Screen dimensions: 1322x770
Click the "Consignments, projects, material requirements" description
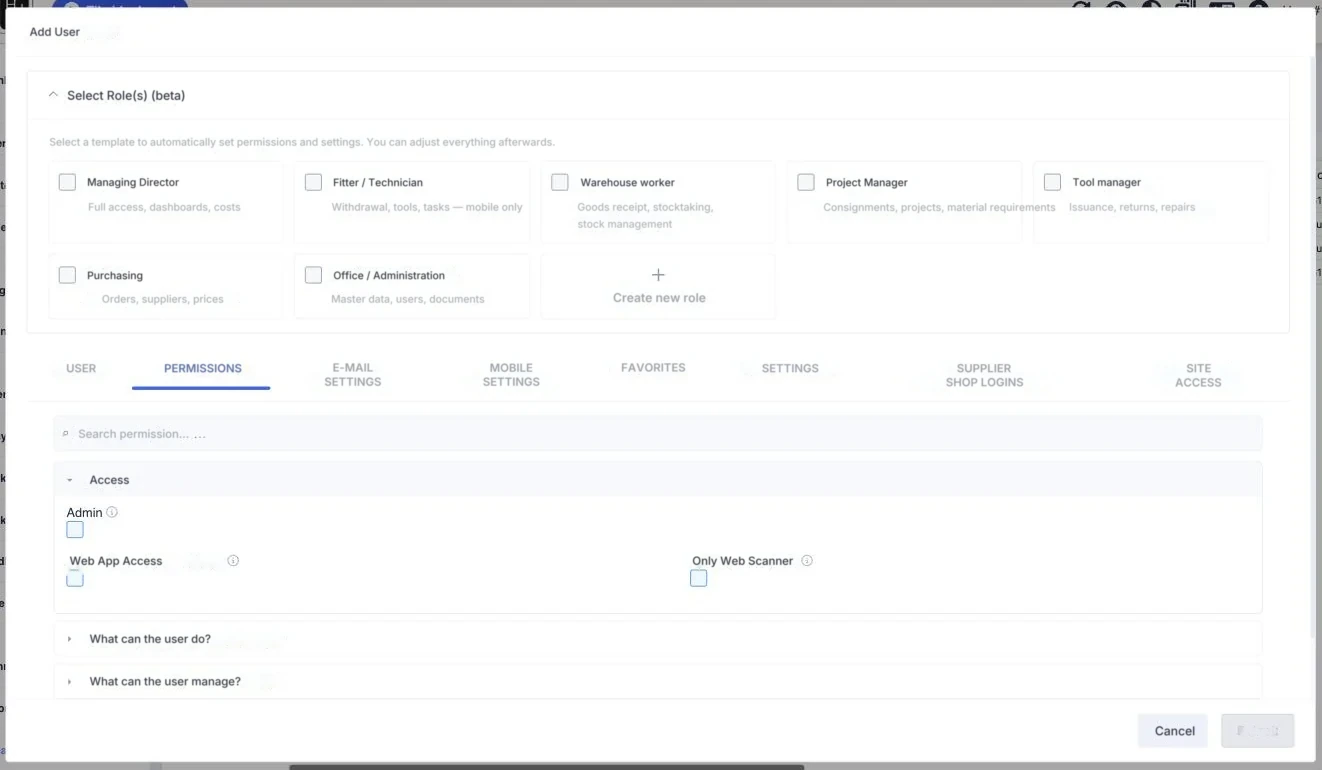939,207
